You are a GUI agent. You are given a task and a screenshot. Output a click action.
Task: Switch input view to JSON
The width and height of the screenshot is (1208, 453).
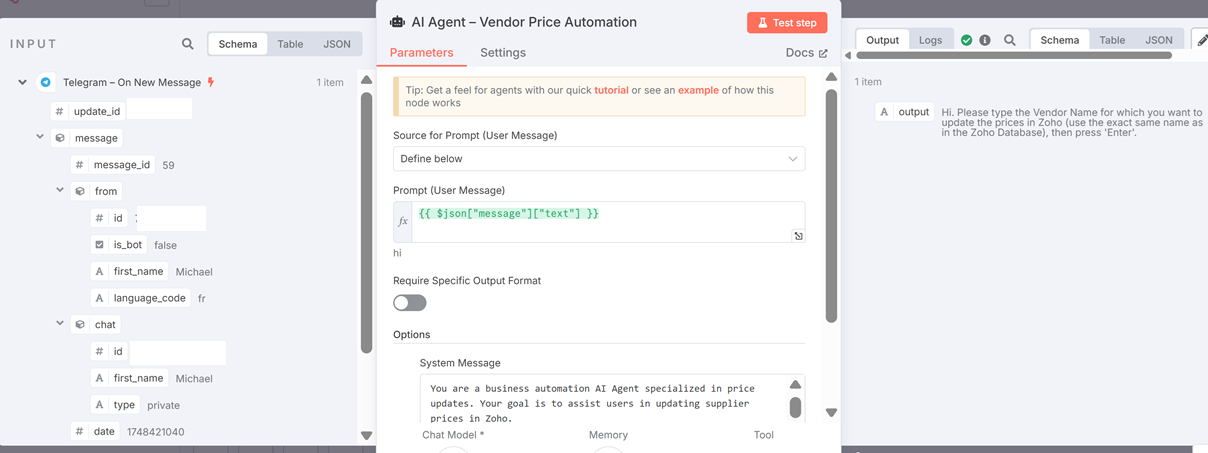tap(337, 44)
